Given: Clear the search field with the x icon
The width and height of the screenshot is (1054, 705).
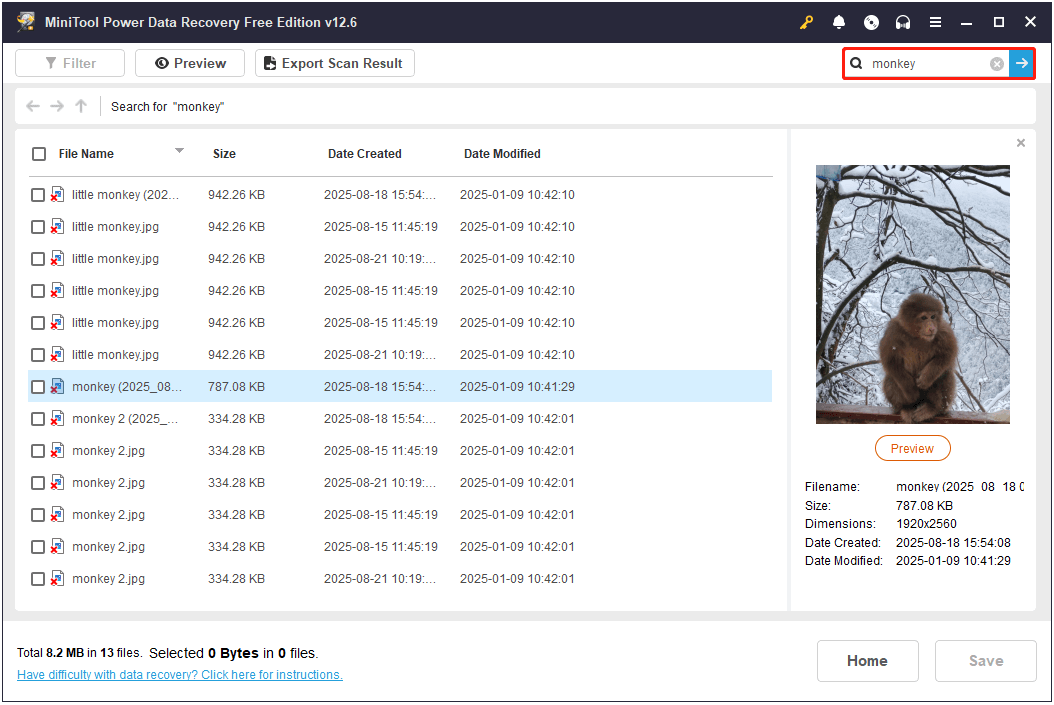Looking at the screenshot, I should click(x=997, y=63).
